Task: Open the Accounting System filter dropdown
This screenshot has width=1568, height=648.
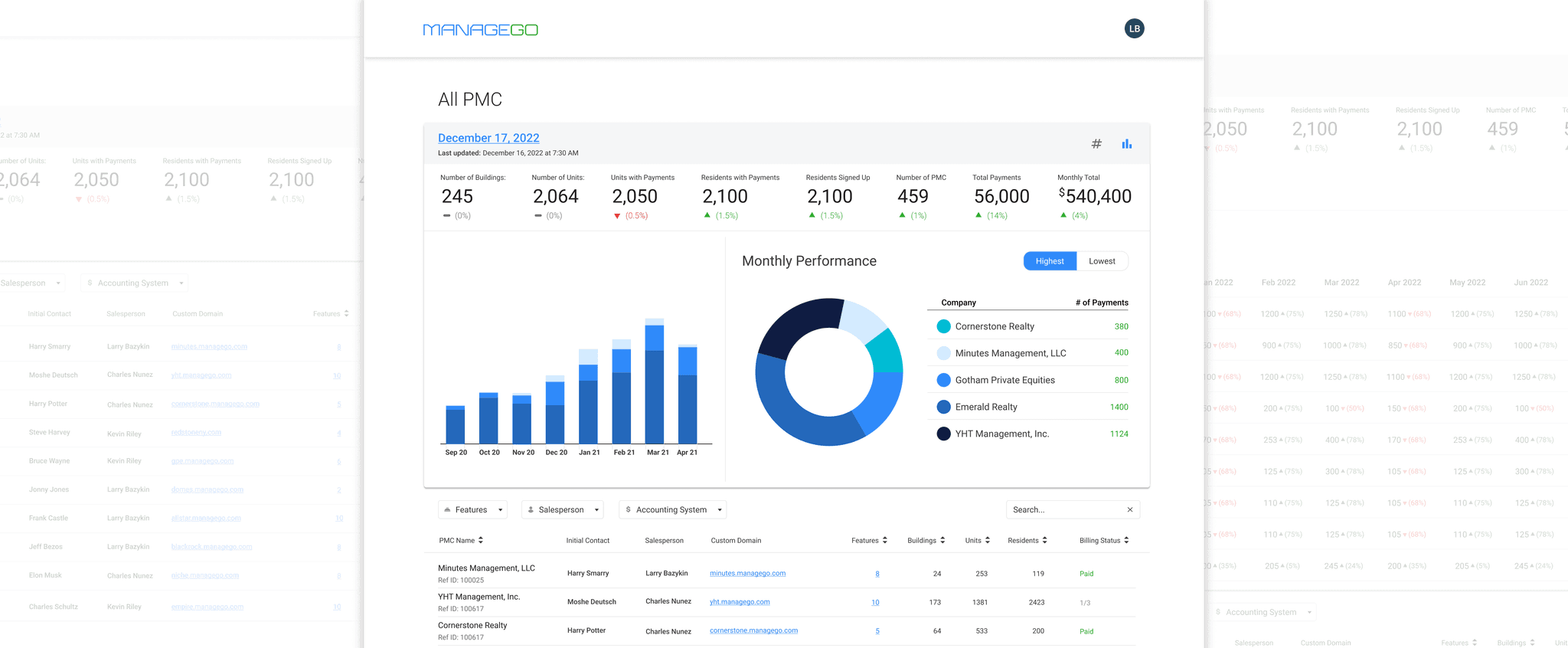Action: [672, 509]
